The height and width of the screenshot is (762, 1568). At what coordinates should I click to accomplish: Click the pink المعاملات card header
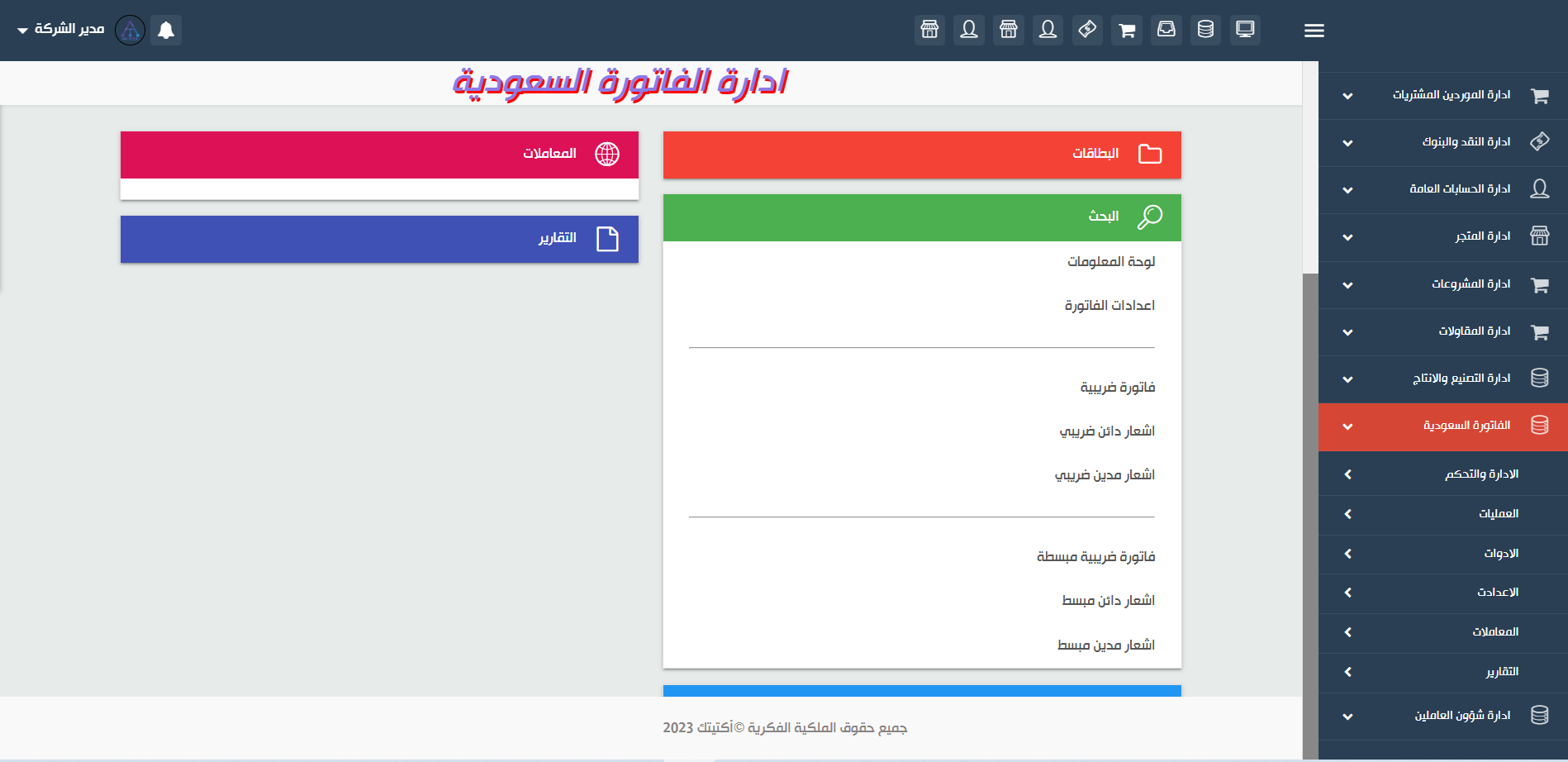[x=379, y=155]
